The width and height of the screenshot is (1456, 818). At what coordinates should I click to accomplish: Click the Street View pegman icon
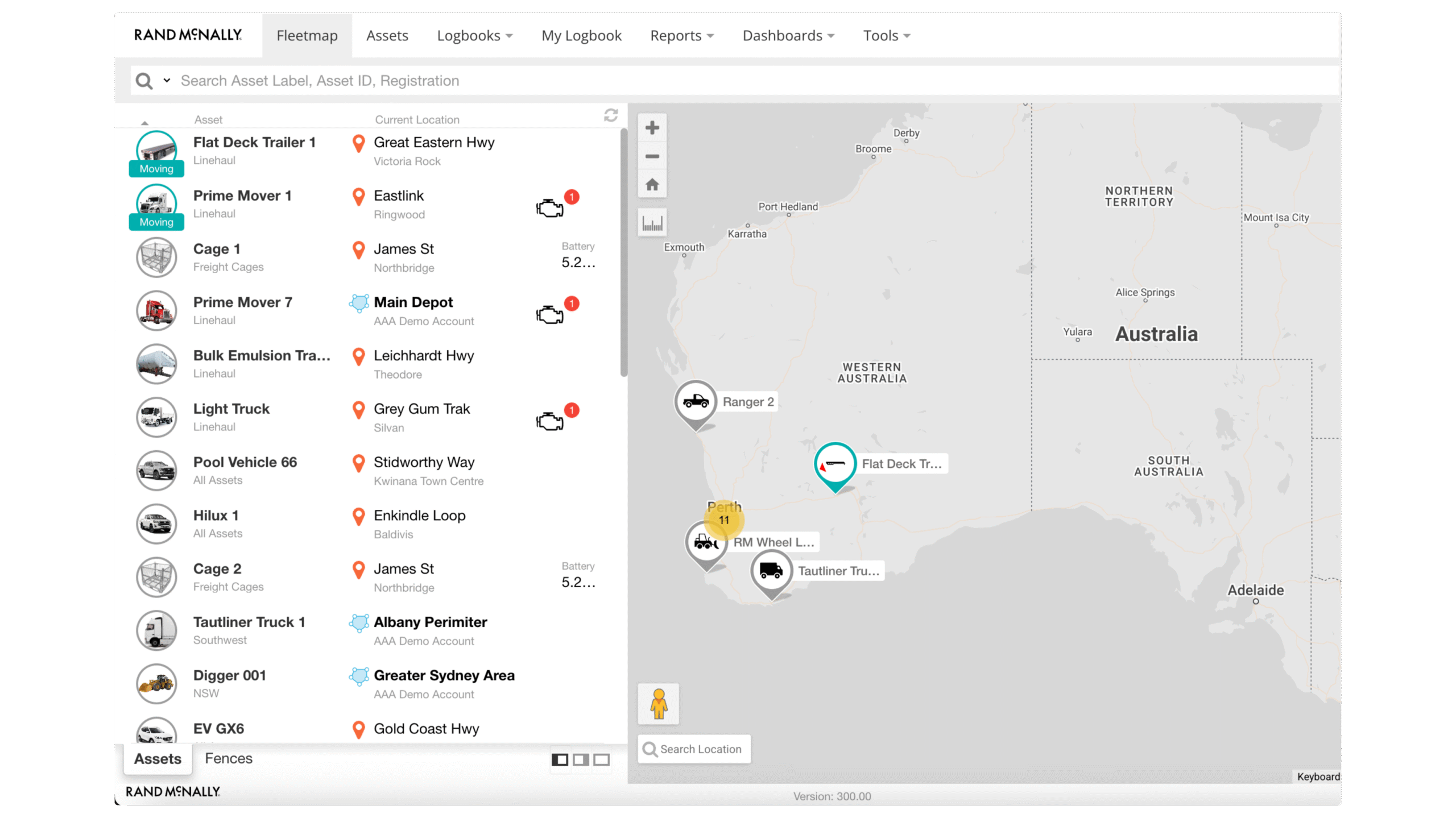658,704
